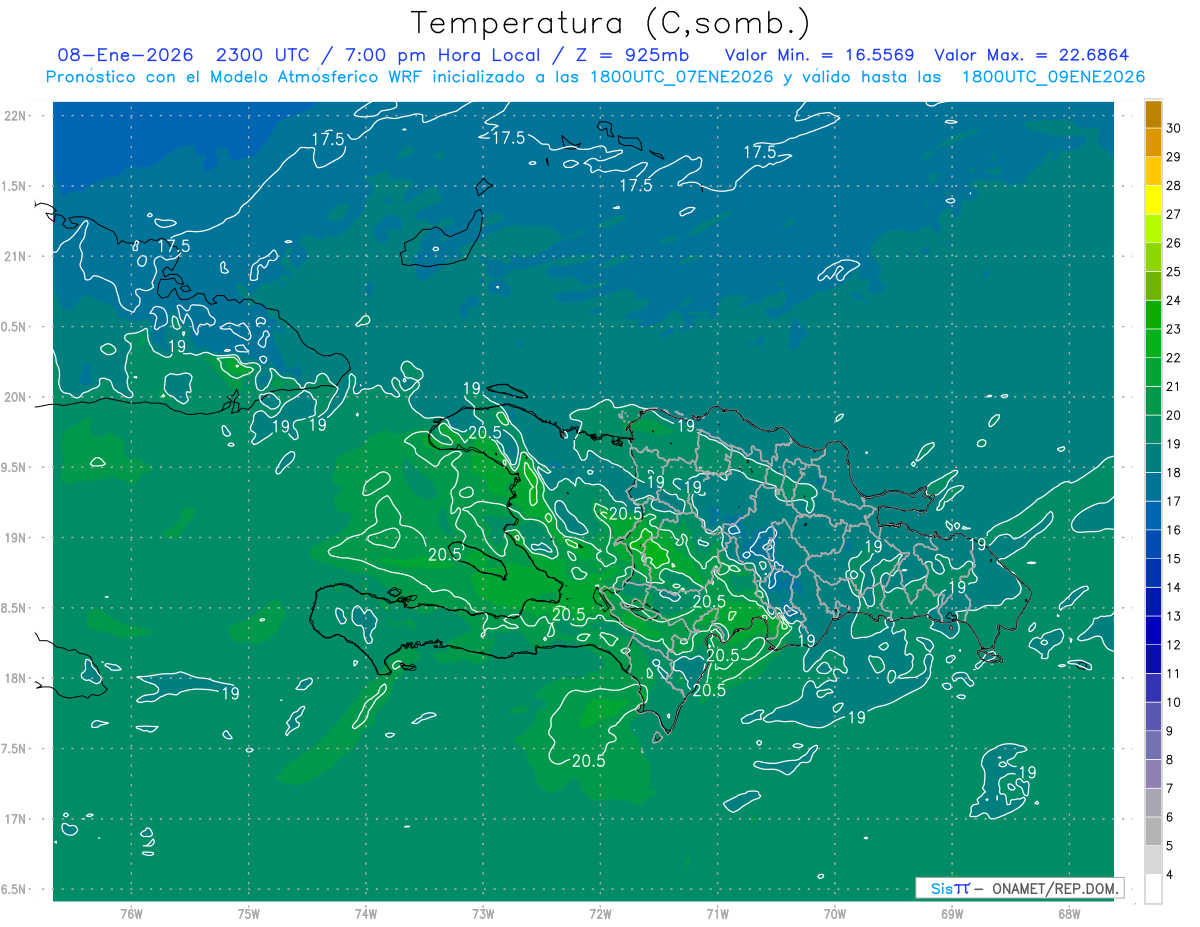This screenshot has height=927, width=1200.
Task: Click the colorbar scale label "10"
Action: pos(1175,702)
